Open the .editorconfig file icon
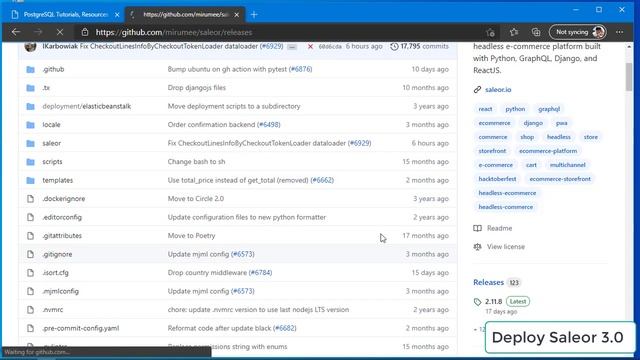This screenshot has height=360, width=640. coord(31,217)
